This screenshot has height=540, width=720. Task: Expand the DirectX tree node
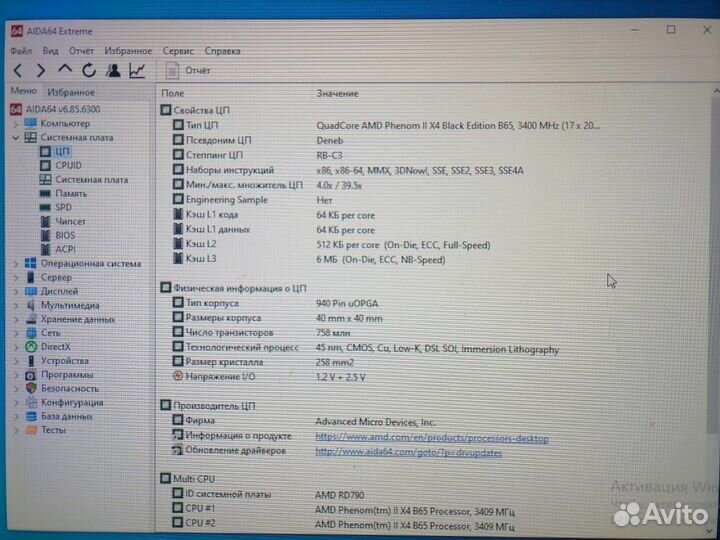(16, 347)
